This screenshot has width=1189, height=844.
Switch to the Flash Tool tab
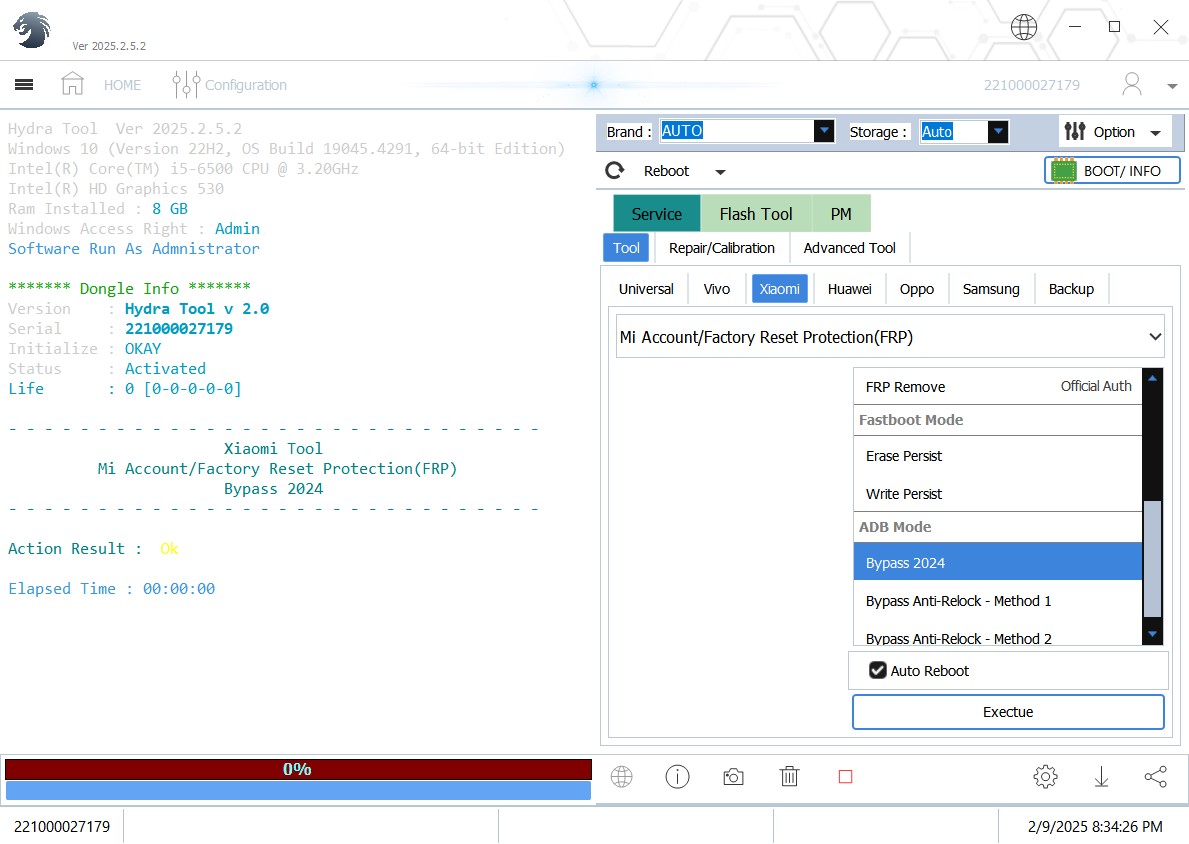click(x=755, y=214)
